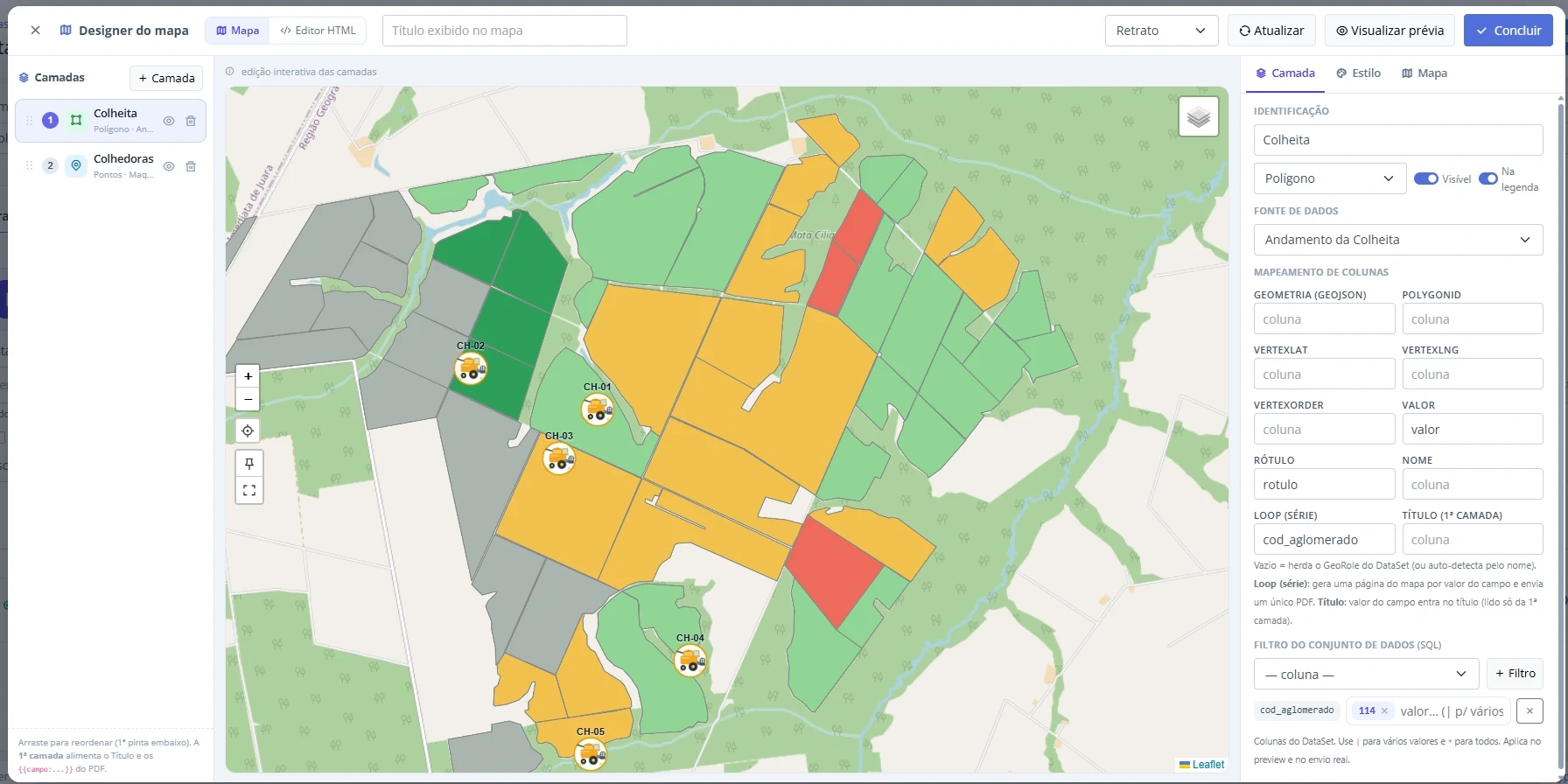Viewport: 1568px width, 784px height.
Task: Click the NOME column field
Action: [1473, 485]
